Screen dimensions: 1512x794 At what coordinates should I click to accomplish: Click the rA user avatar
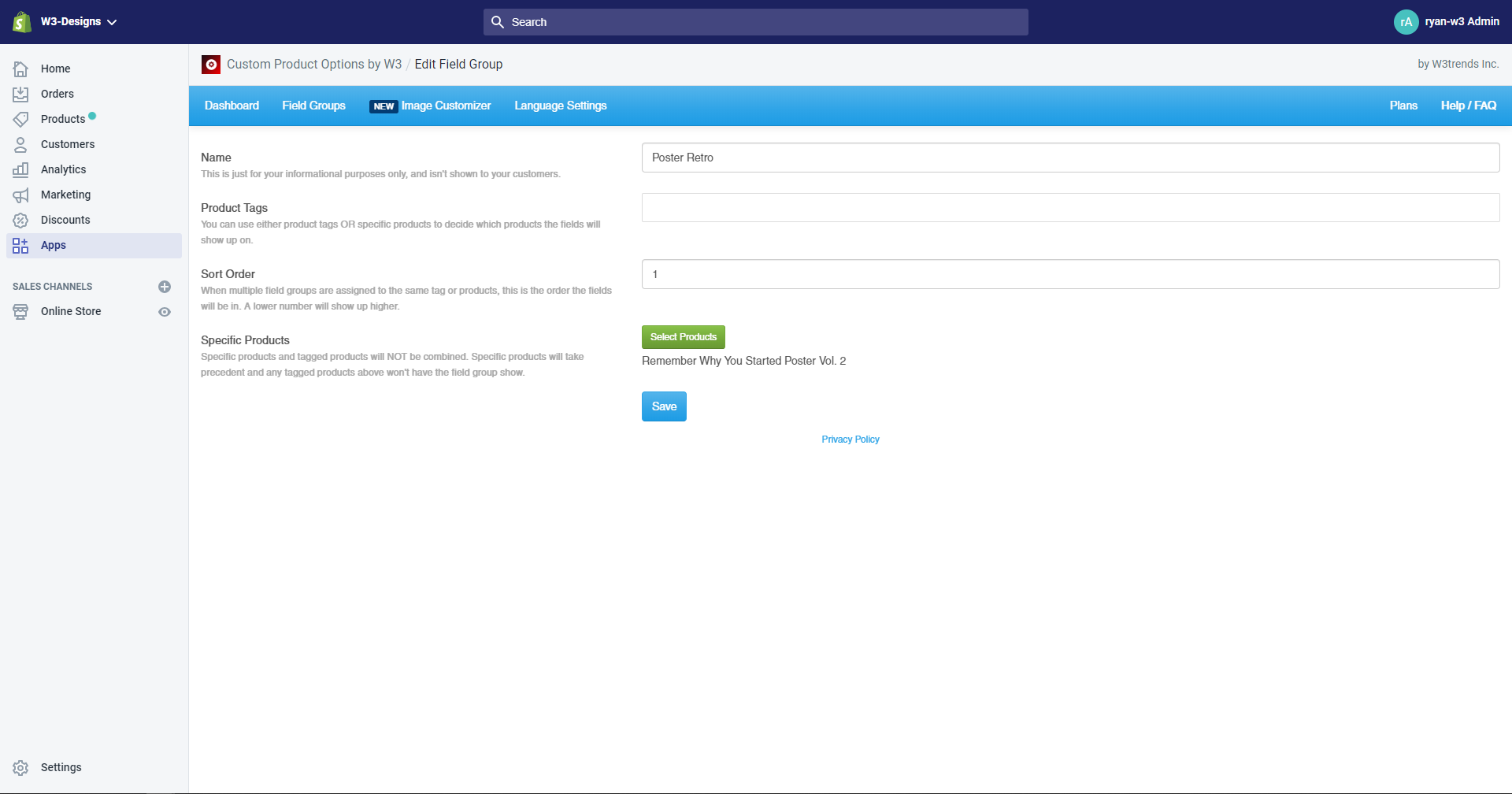coord(1406,22)
